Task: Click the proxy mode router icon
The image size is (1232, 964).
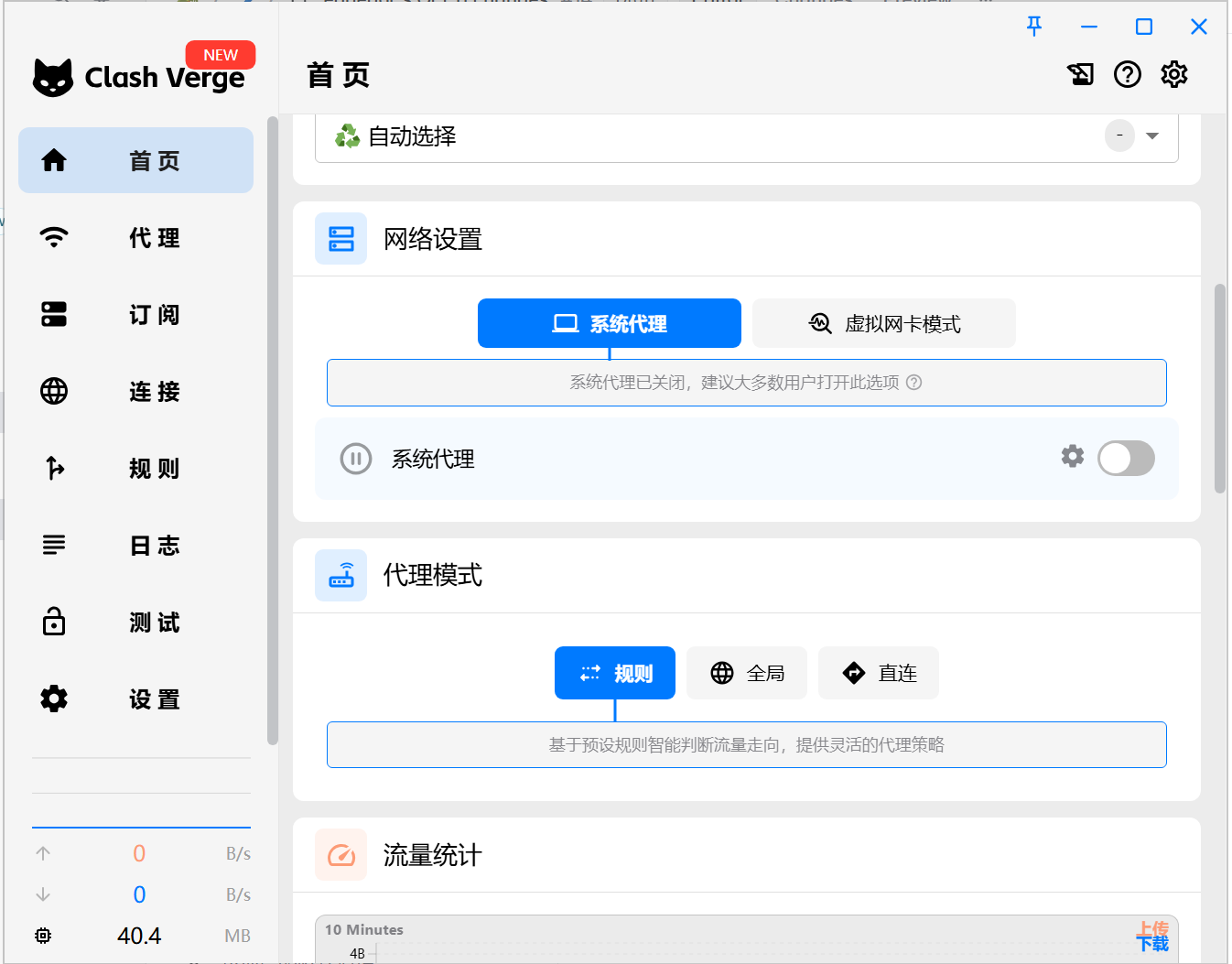Action: (x=340, y=575)
